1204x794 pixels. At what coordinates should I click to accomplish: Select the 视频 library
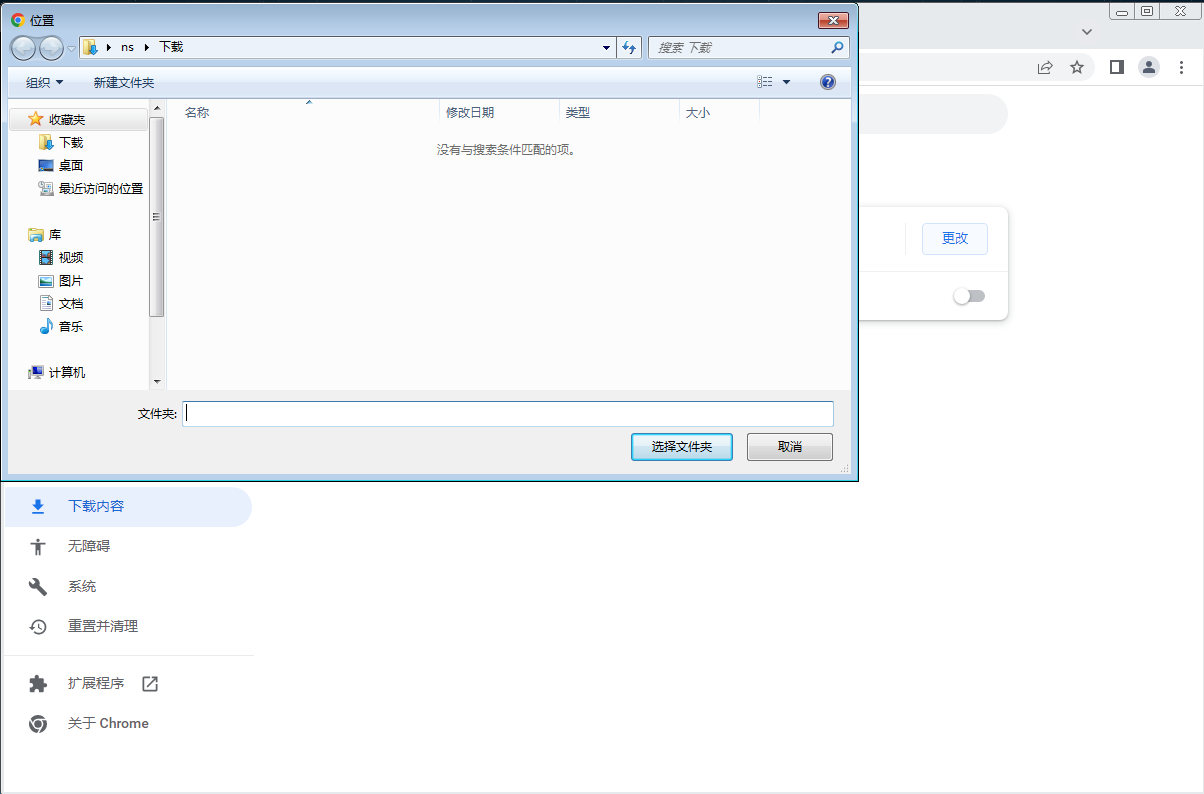pos(71,257)
